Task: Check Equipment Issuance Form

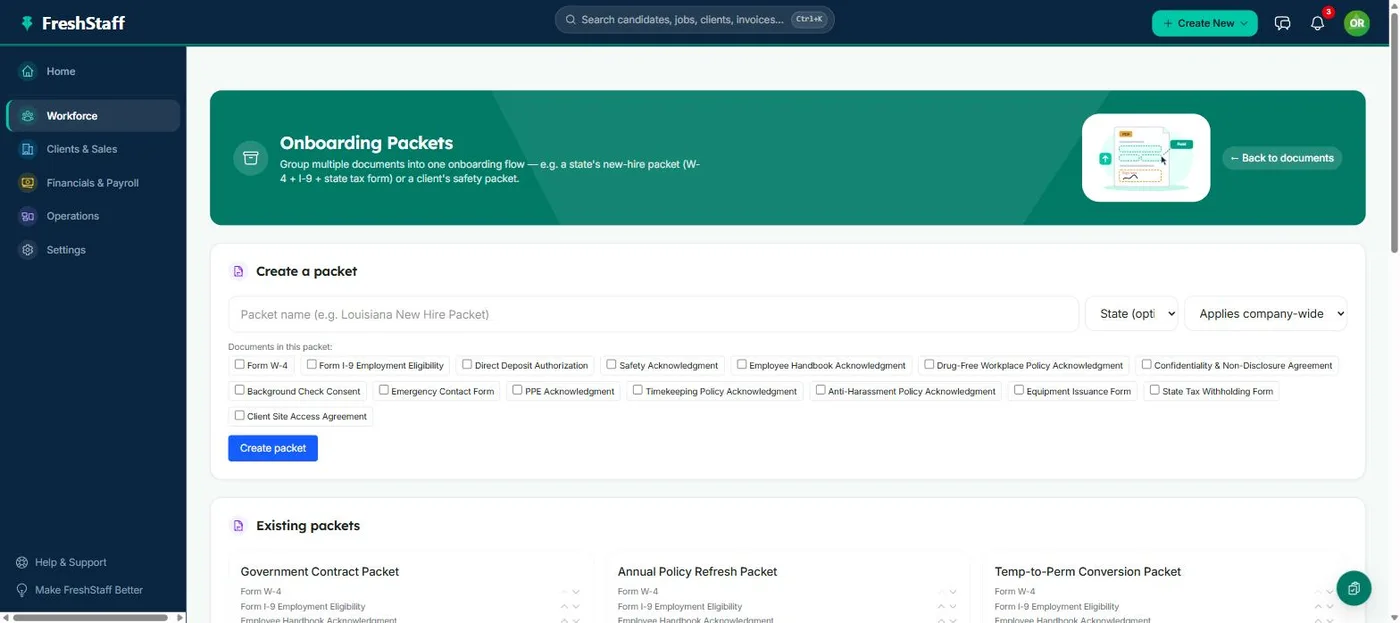Action: [x=1018, y=390]
